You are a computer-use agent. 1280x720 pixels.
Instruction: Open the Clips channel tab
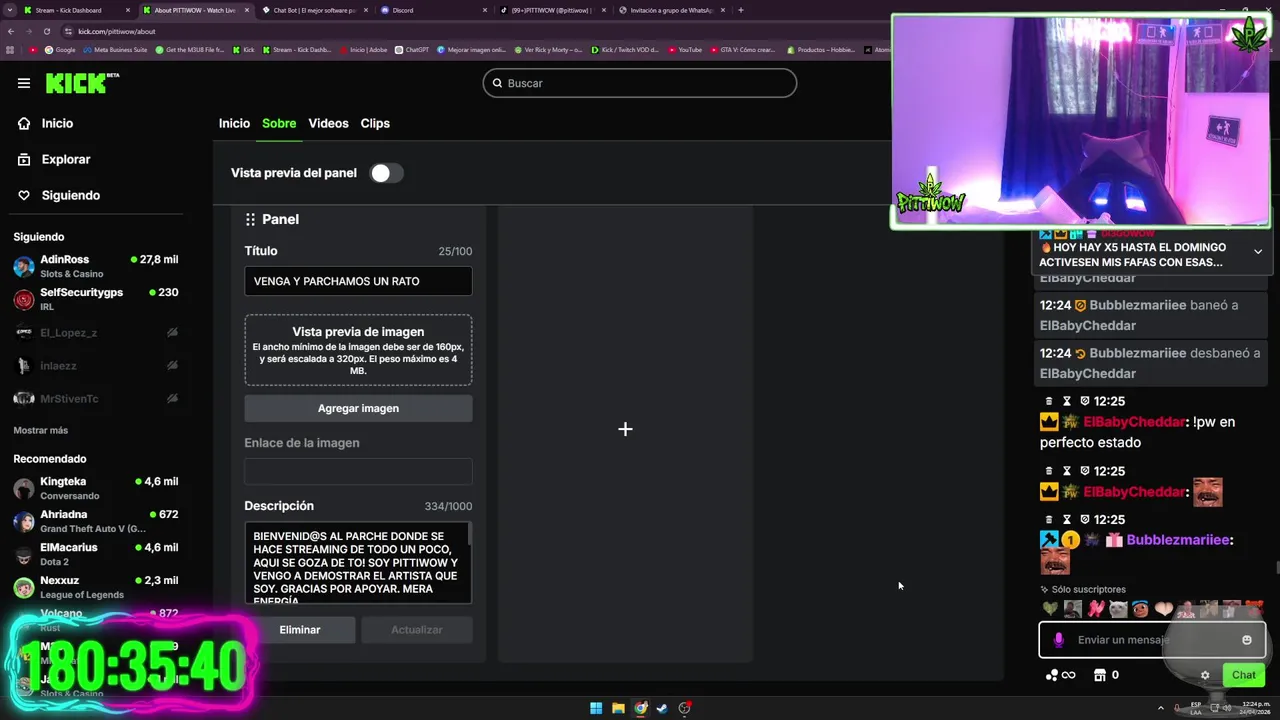[x=375, y=123]
